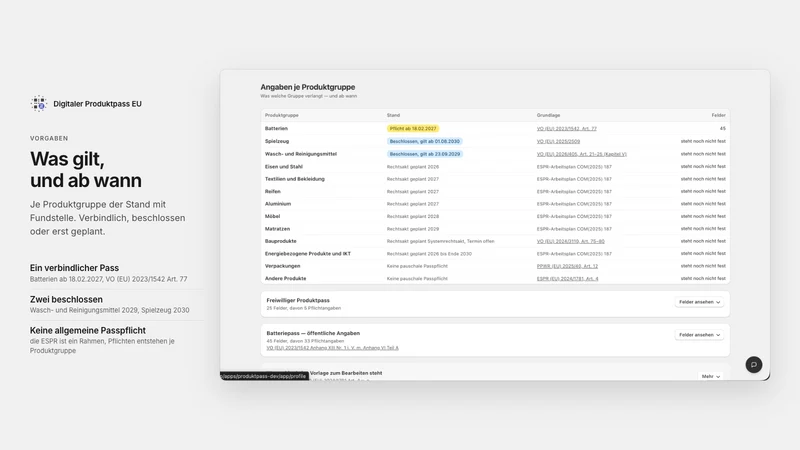The image size is (800, 450).
Task: Select the Andere Produkte row name
Action: coord(285,279)
